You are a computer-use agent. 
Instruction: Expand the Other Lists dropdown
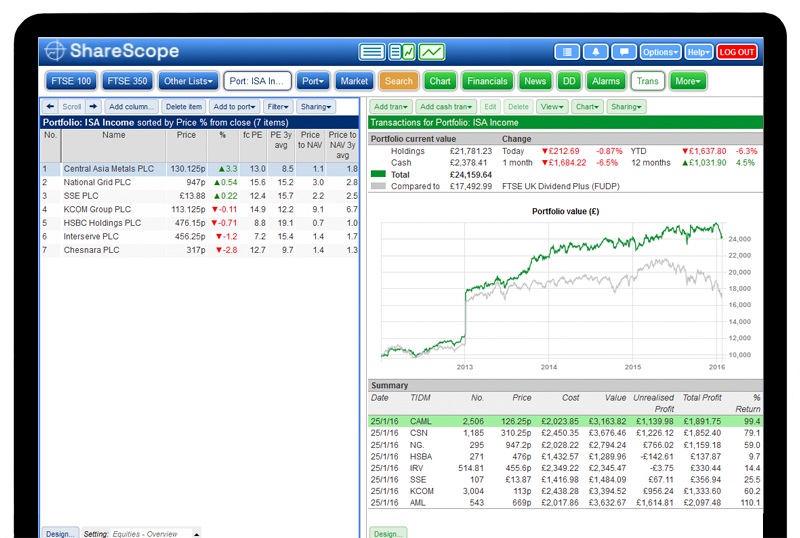coord(188,81)
